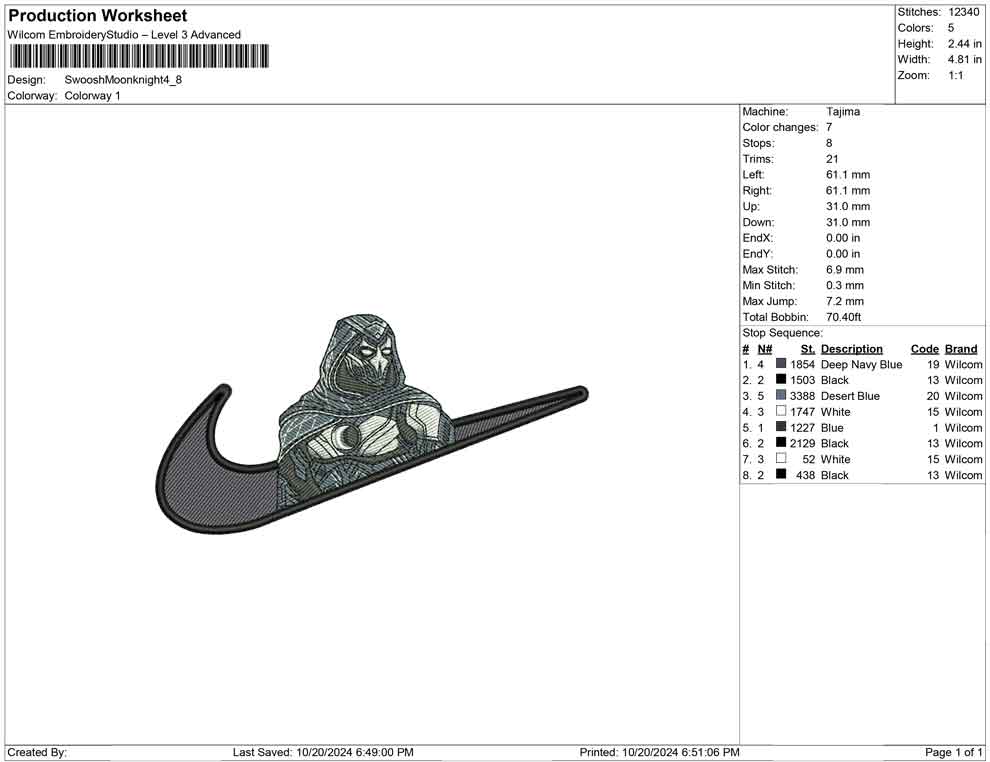Select the 'Desert Blue' description text
The height and width of the screenshot is (762, 990).
850,396
